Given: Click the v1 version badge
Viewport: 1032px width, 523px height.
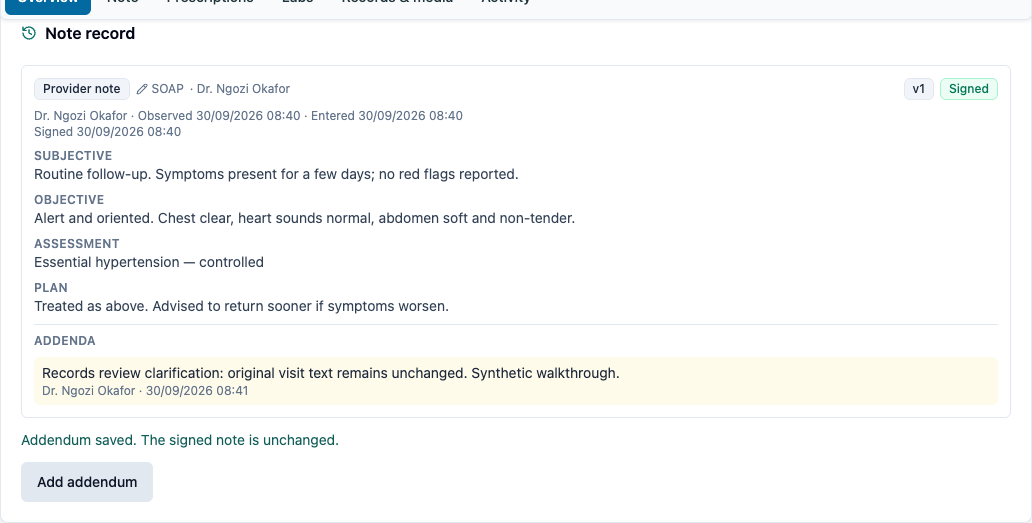Looking at the screenshot, I should (919, 89).
